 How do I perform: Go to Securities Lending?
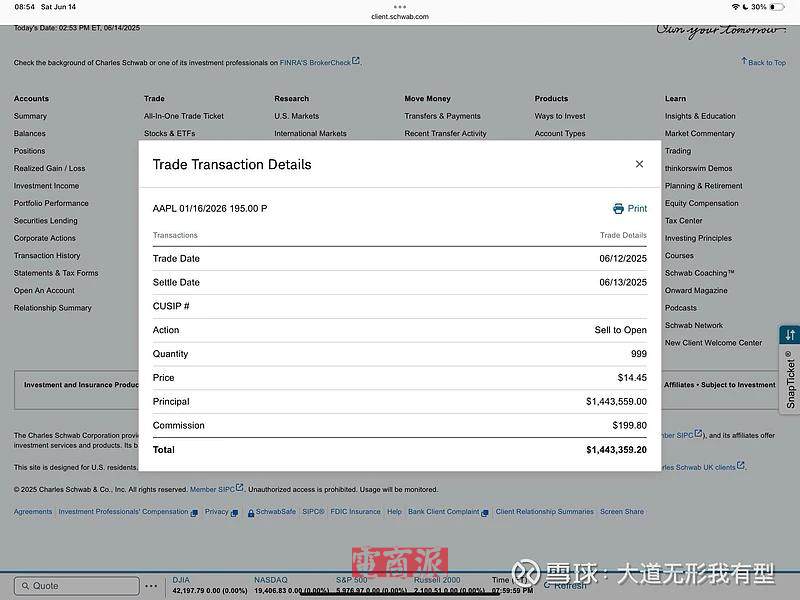click(46, 220)
